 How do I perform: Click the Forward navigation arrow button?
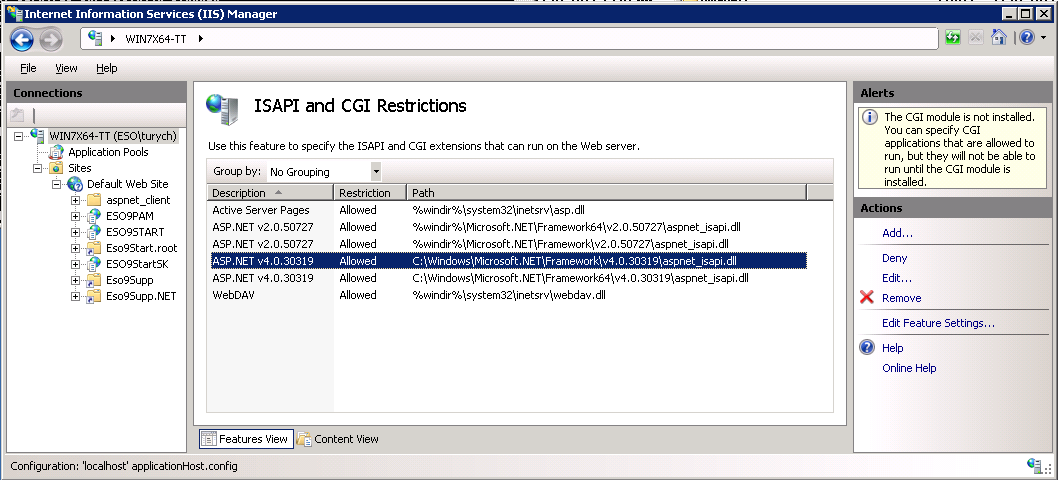click(51, 39)
